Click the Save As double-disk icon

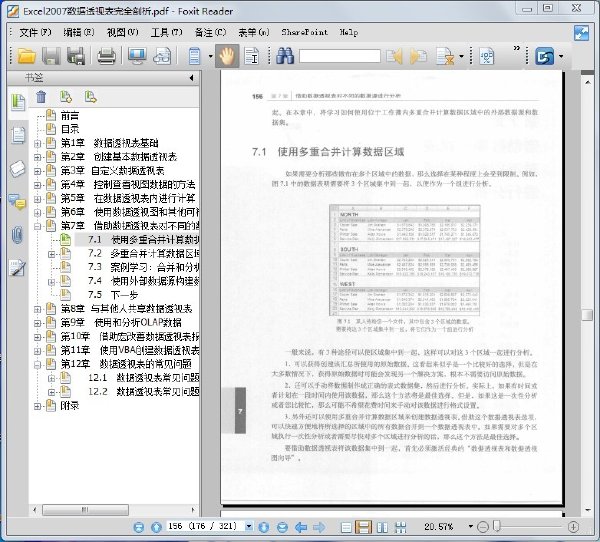coord(76,56)
